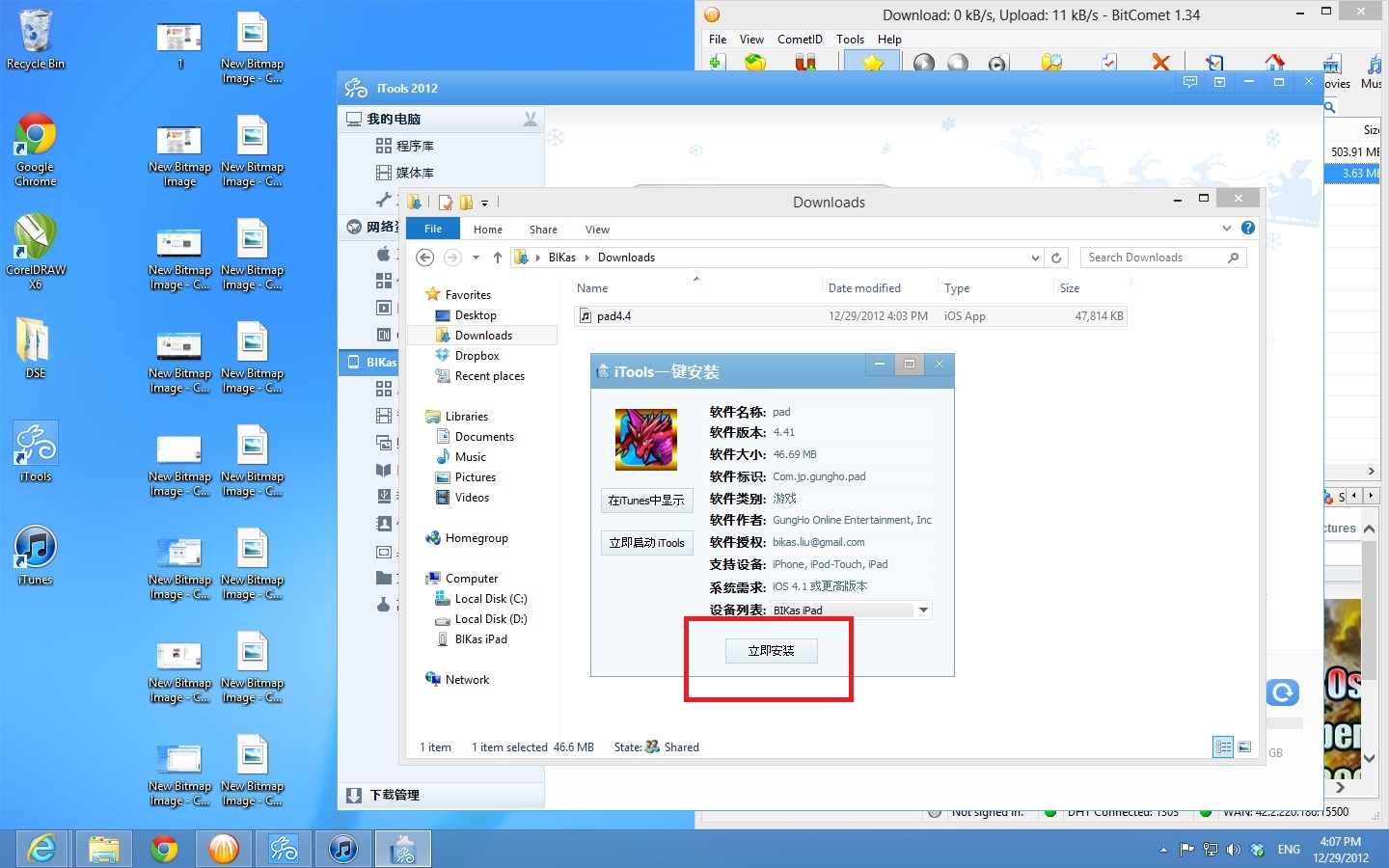1389x868 pixels.
Task: Sort by the Type column header
Action: click(x=957, y=288)
